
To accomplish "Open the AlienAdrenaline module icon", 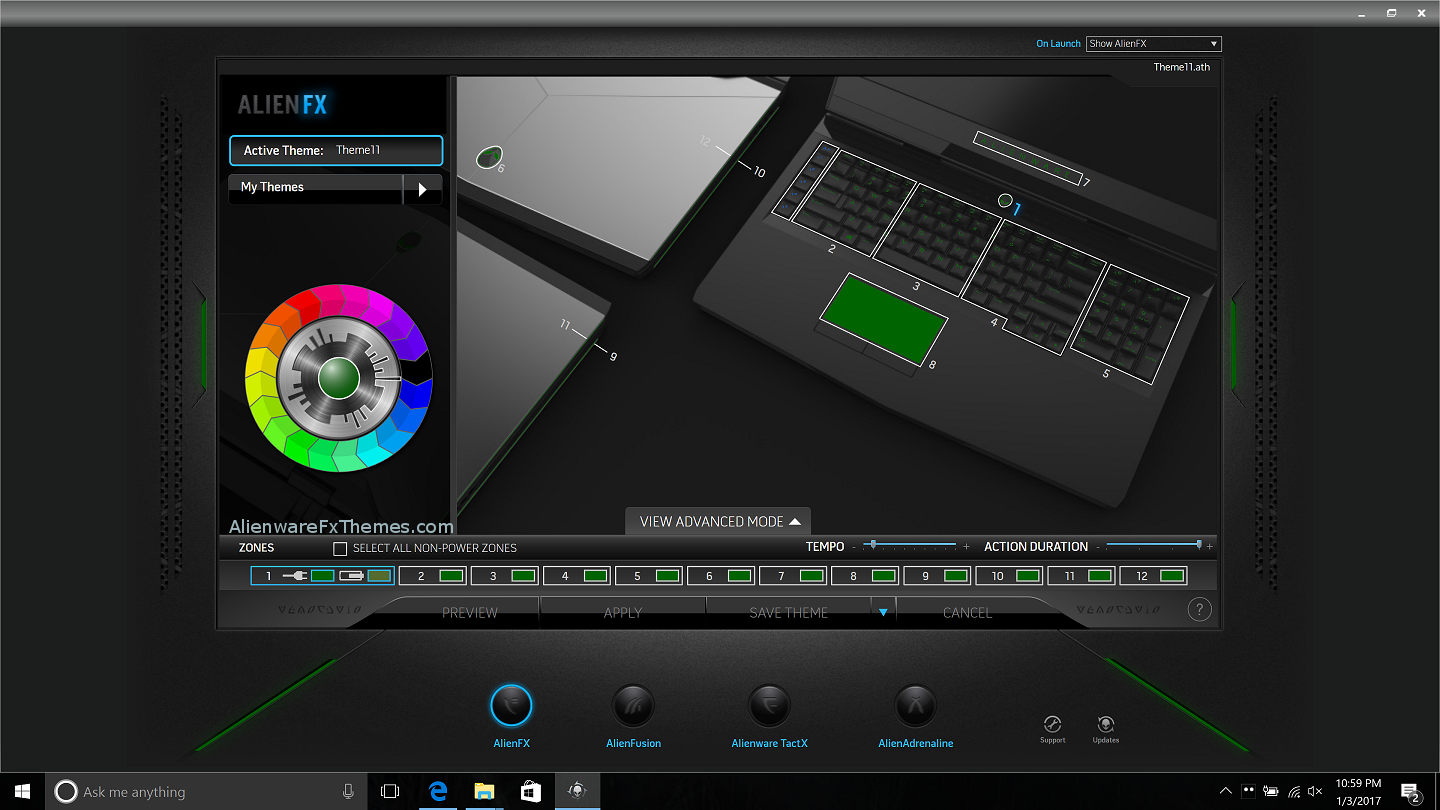I will click(x=915, y=706).
